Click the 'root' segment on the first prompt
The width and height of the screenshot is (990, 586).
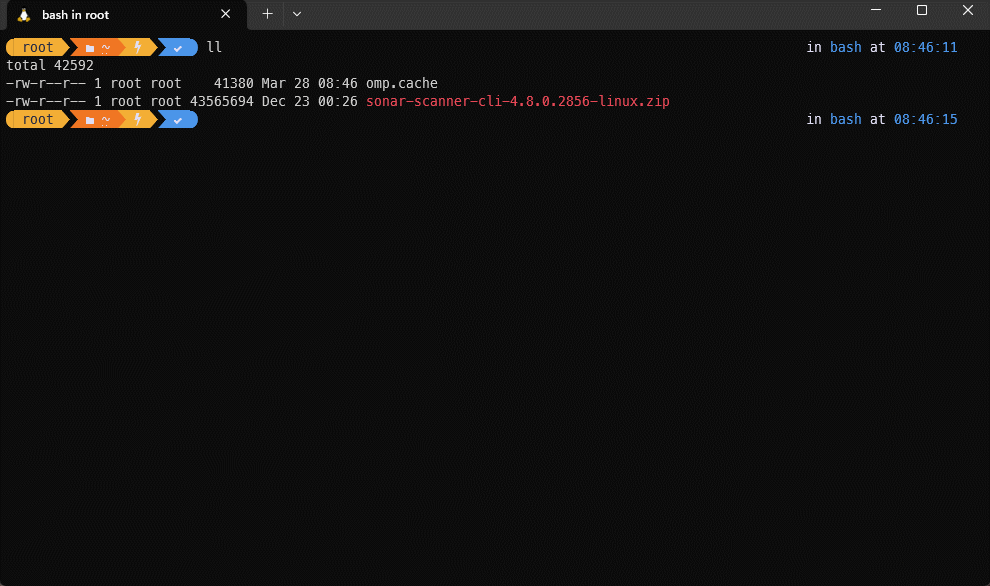(38, 47)
